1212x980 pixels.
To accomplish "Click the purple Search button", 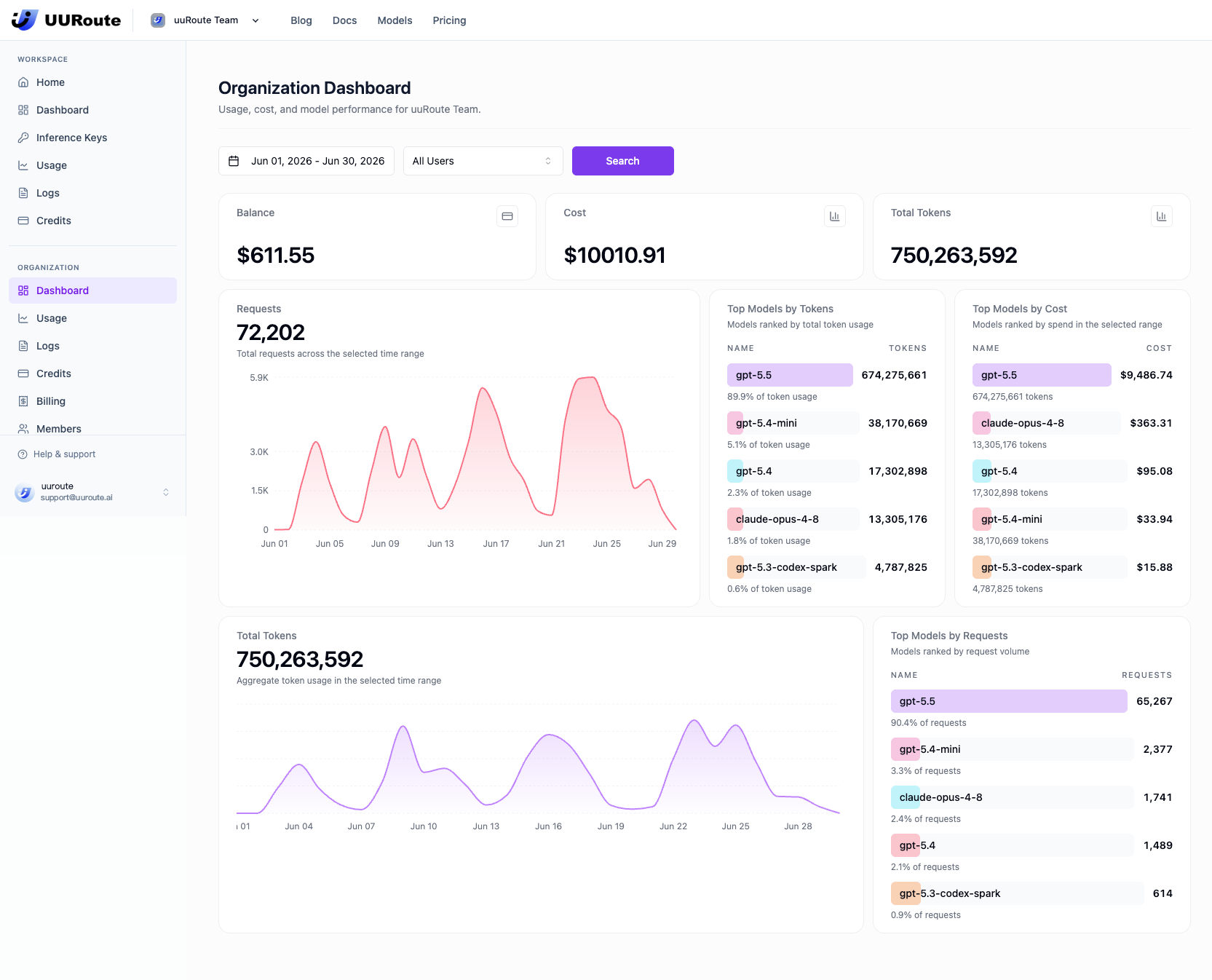I will 623,161.
